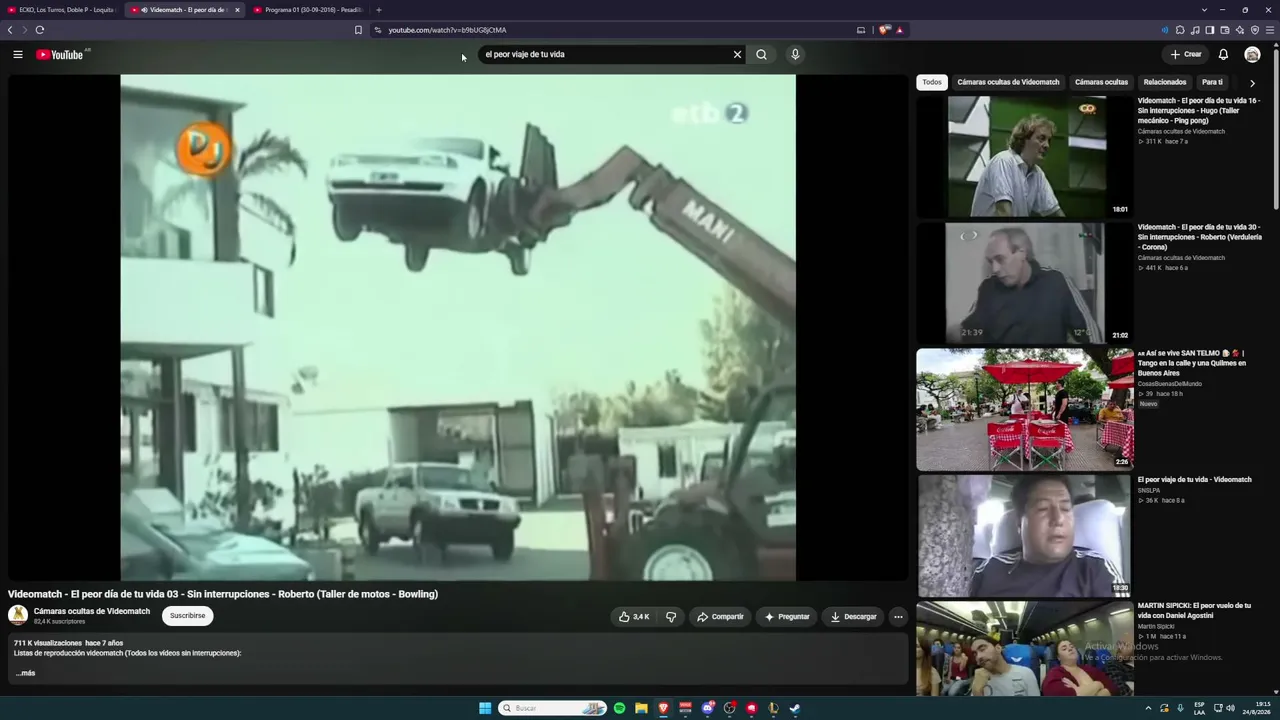The width and height of the screenshot is (1280, 720).
Task: Click the main video player
Action: click(x=458, y=327)
